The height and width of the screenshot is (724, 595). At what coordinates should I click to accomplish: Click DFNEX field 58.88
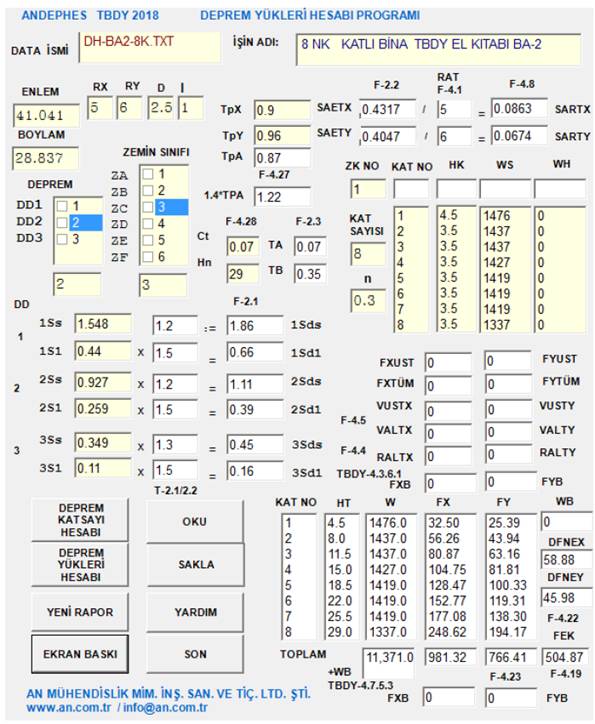click(x=566, y=560)
